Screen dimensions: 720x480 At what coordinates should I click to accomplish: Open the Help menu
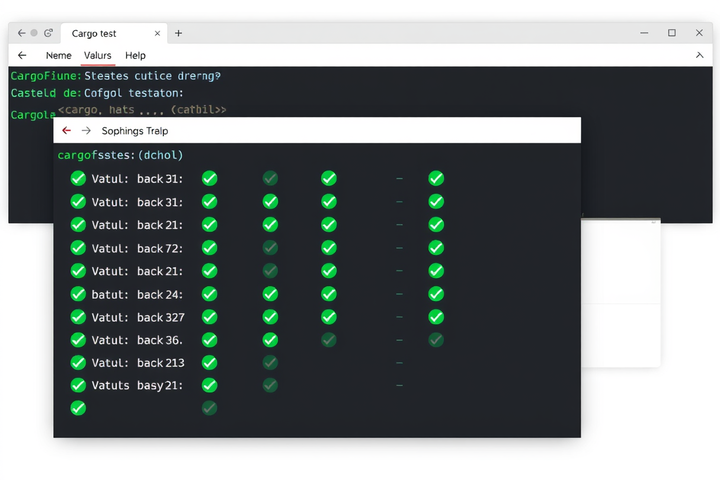point(135,56)
